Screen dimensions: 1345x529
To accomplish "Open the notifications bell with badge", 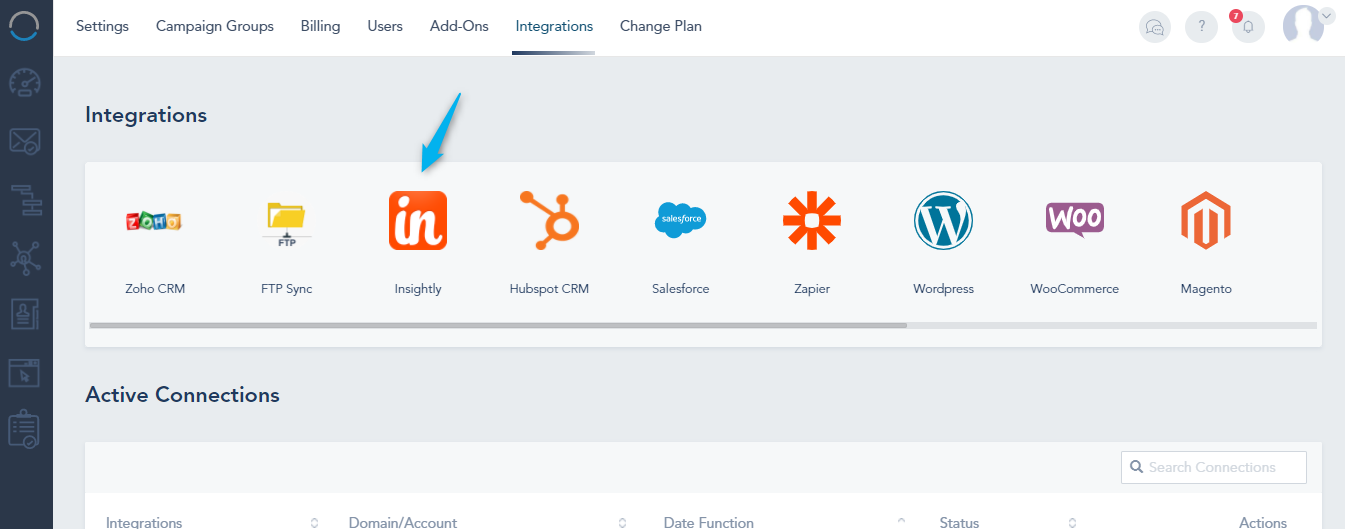I will coord(1247,27).
